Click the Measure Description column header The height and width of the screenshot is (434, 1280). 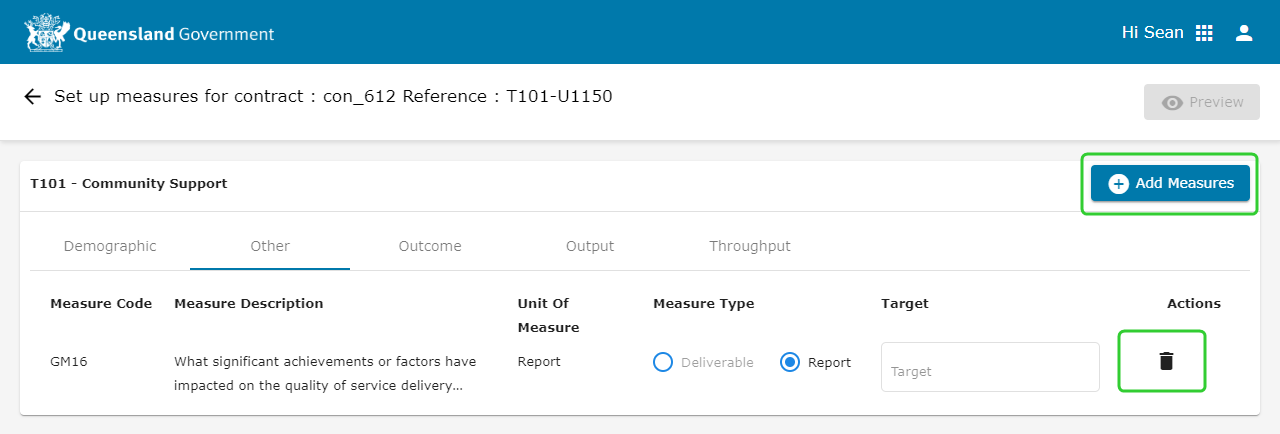[249, 304]
